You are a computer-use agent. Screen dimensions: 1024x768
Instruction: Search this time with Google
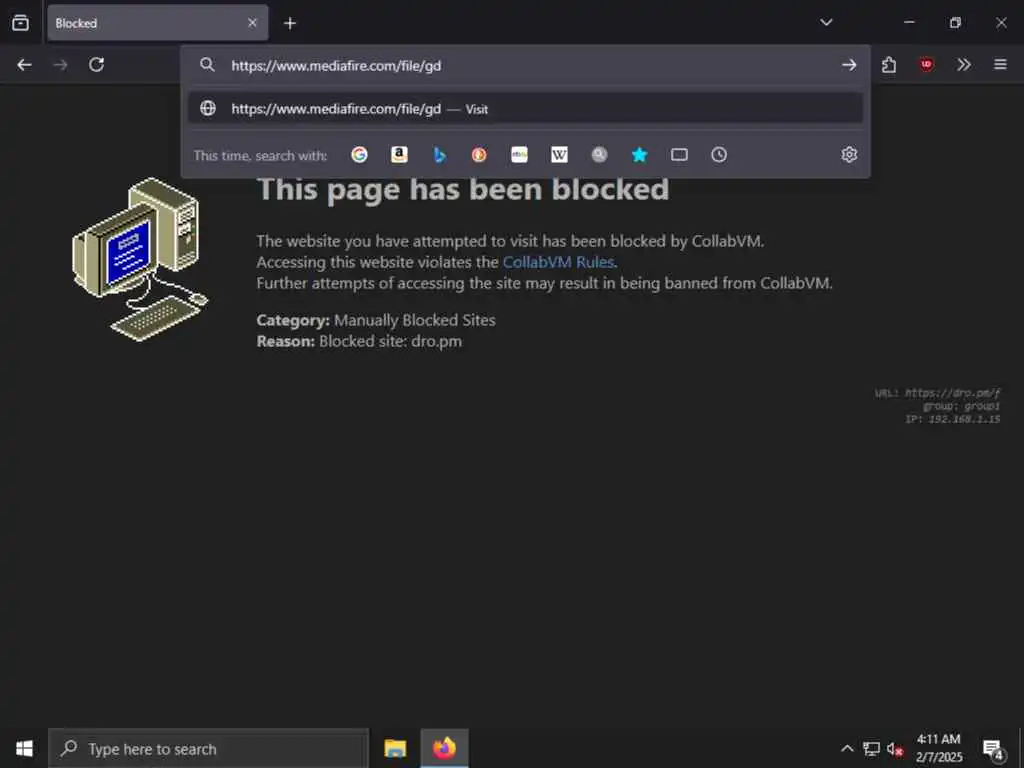pyautogui.click(x=359, y=155)
